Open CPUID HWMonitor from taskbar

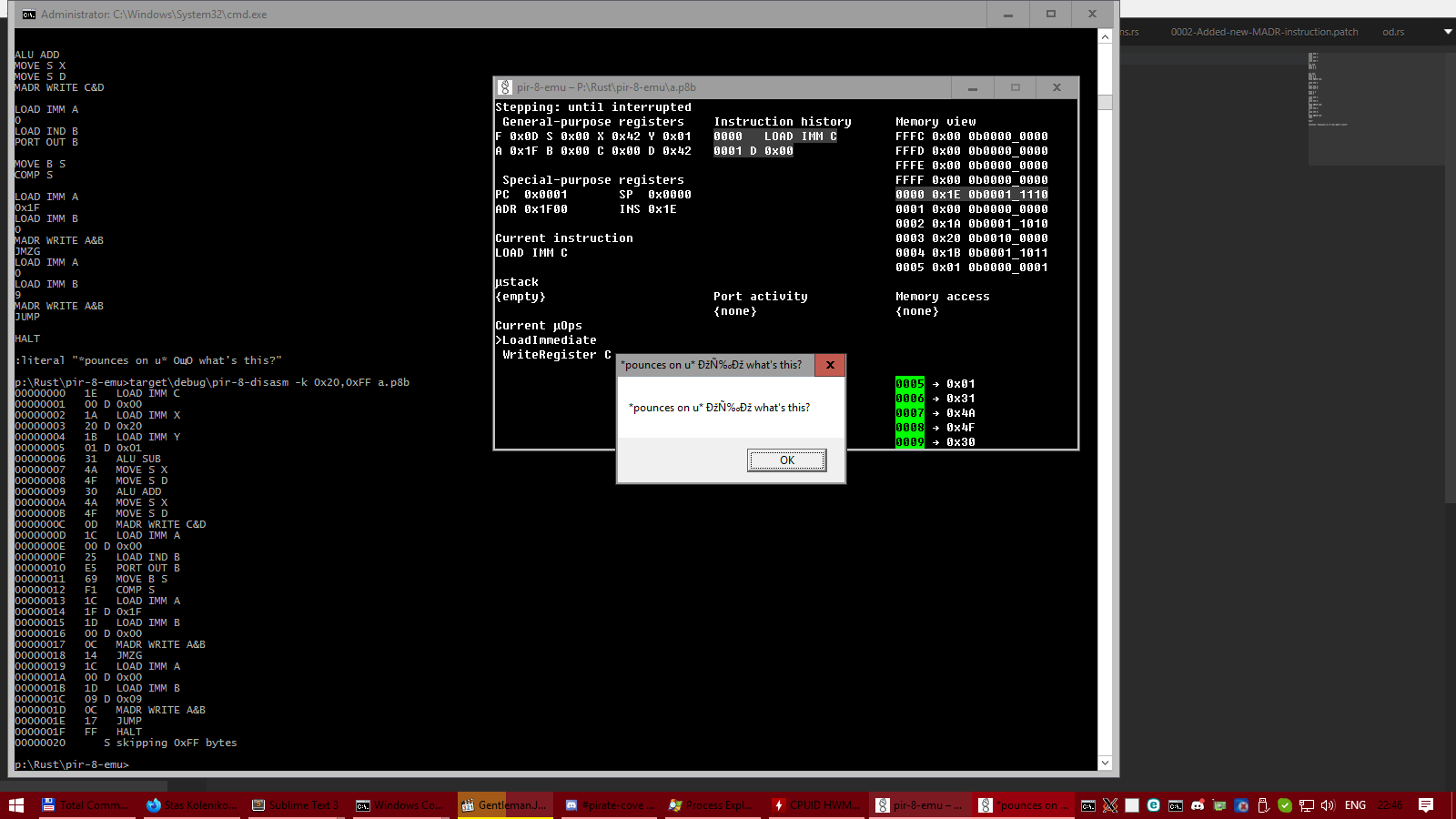click(x=815, y=805)
